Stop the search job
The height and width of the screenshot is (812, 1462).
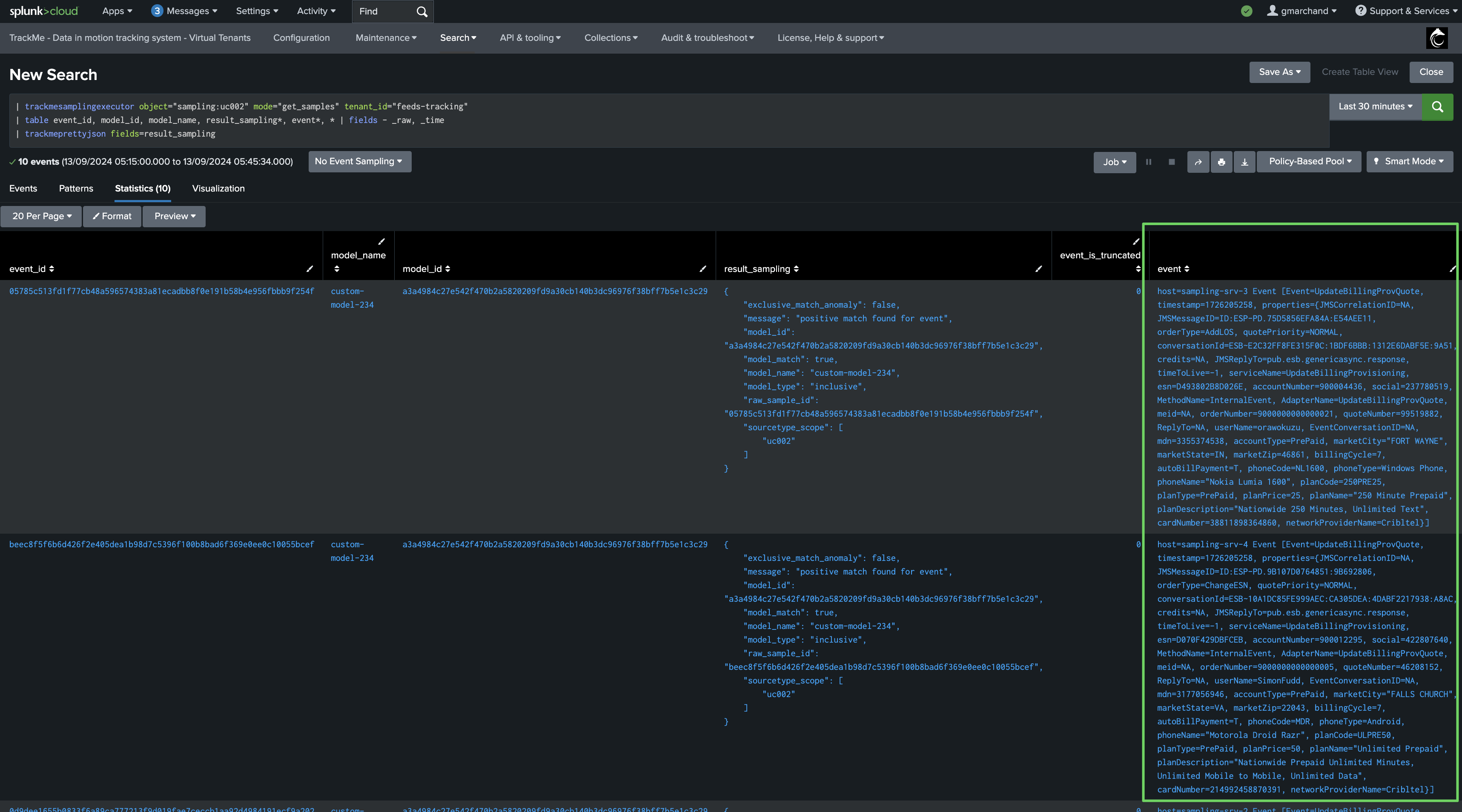[1171, 162]
